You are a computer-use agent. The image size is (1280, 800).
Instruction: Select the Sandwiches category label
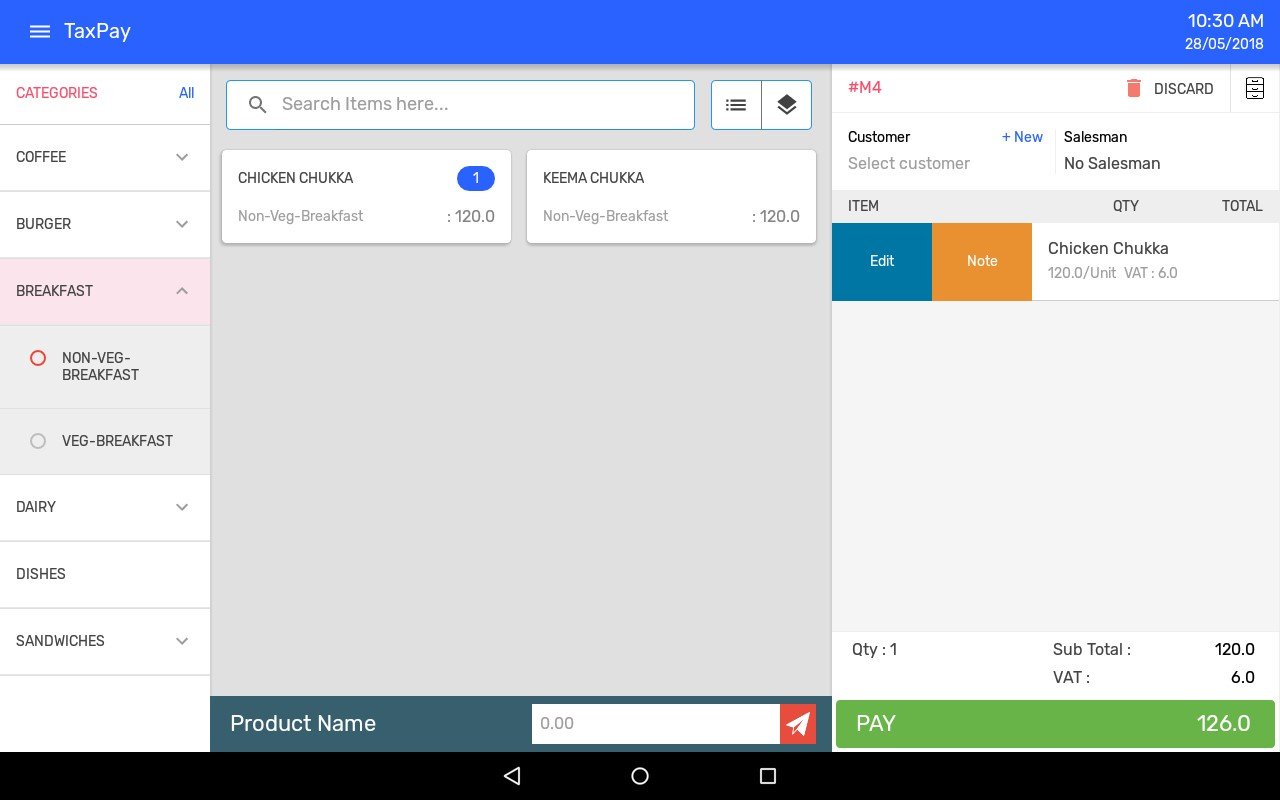(60, 641)
